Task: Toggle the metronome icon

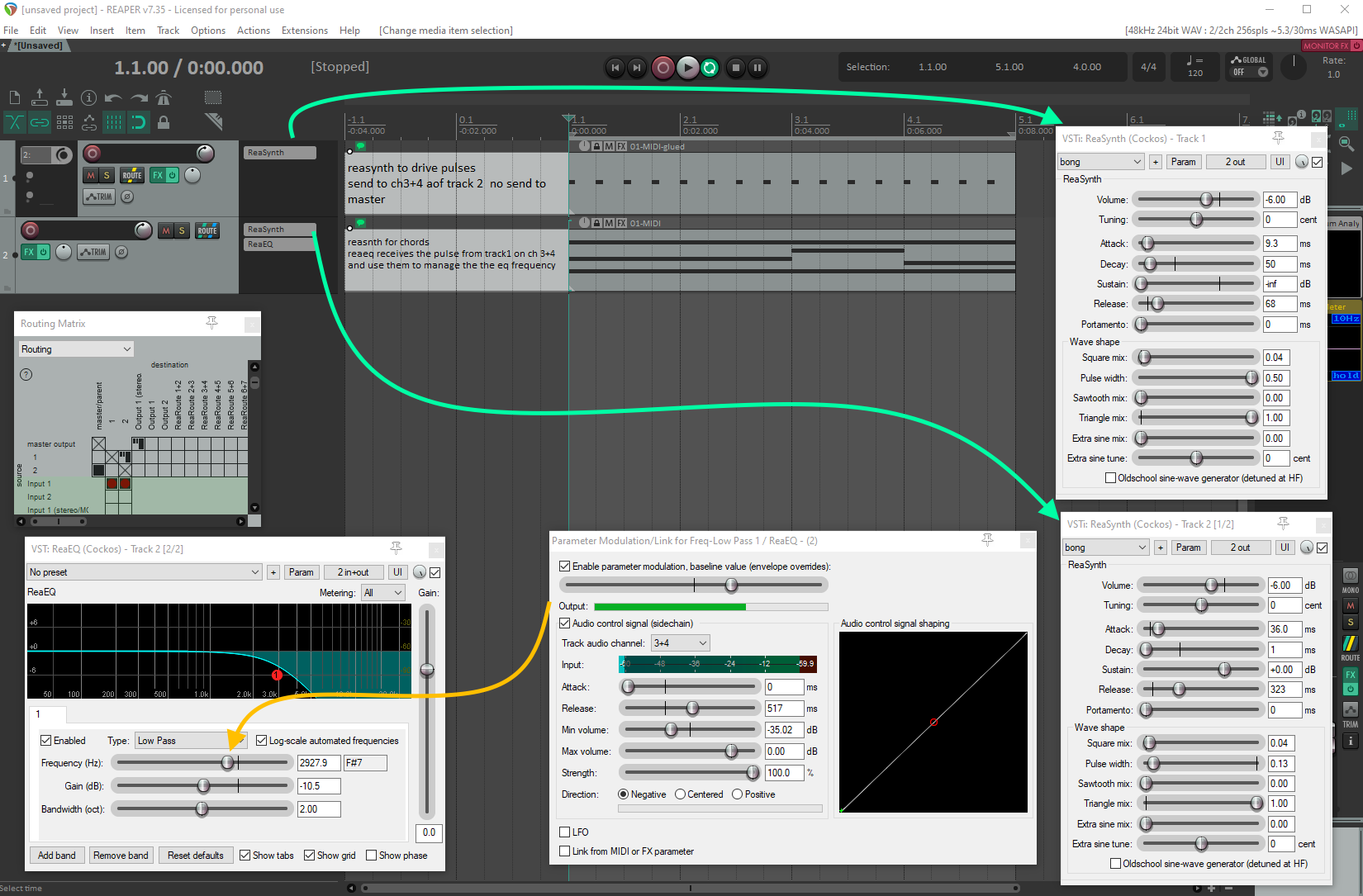Action: [x=164, y=98]
